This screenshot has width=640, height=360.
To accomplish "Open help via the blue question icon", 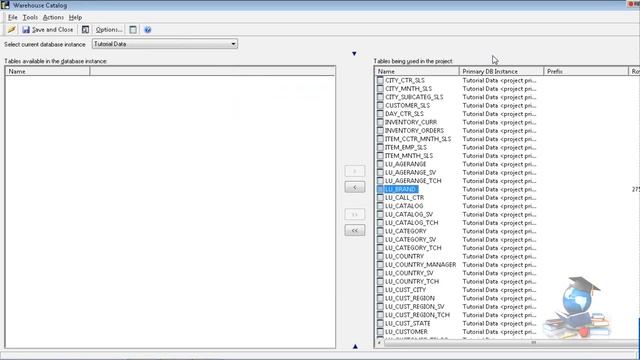I will point(148,29).
